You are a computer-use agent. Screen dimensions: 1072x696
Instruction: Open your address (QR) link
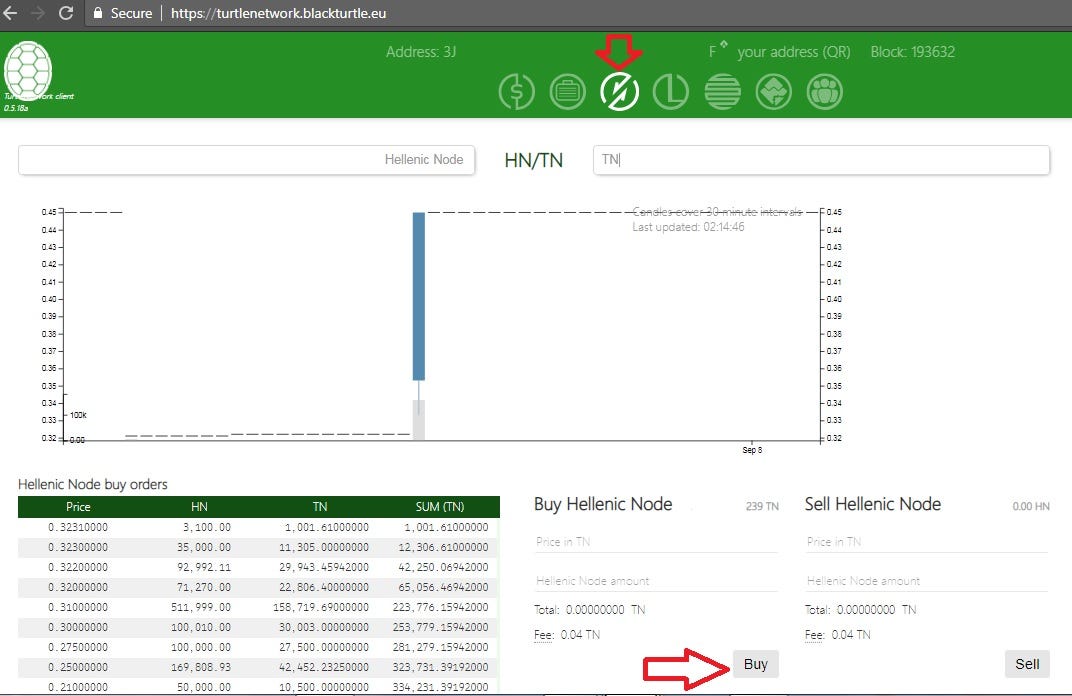[x=794, y=52]
